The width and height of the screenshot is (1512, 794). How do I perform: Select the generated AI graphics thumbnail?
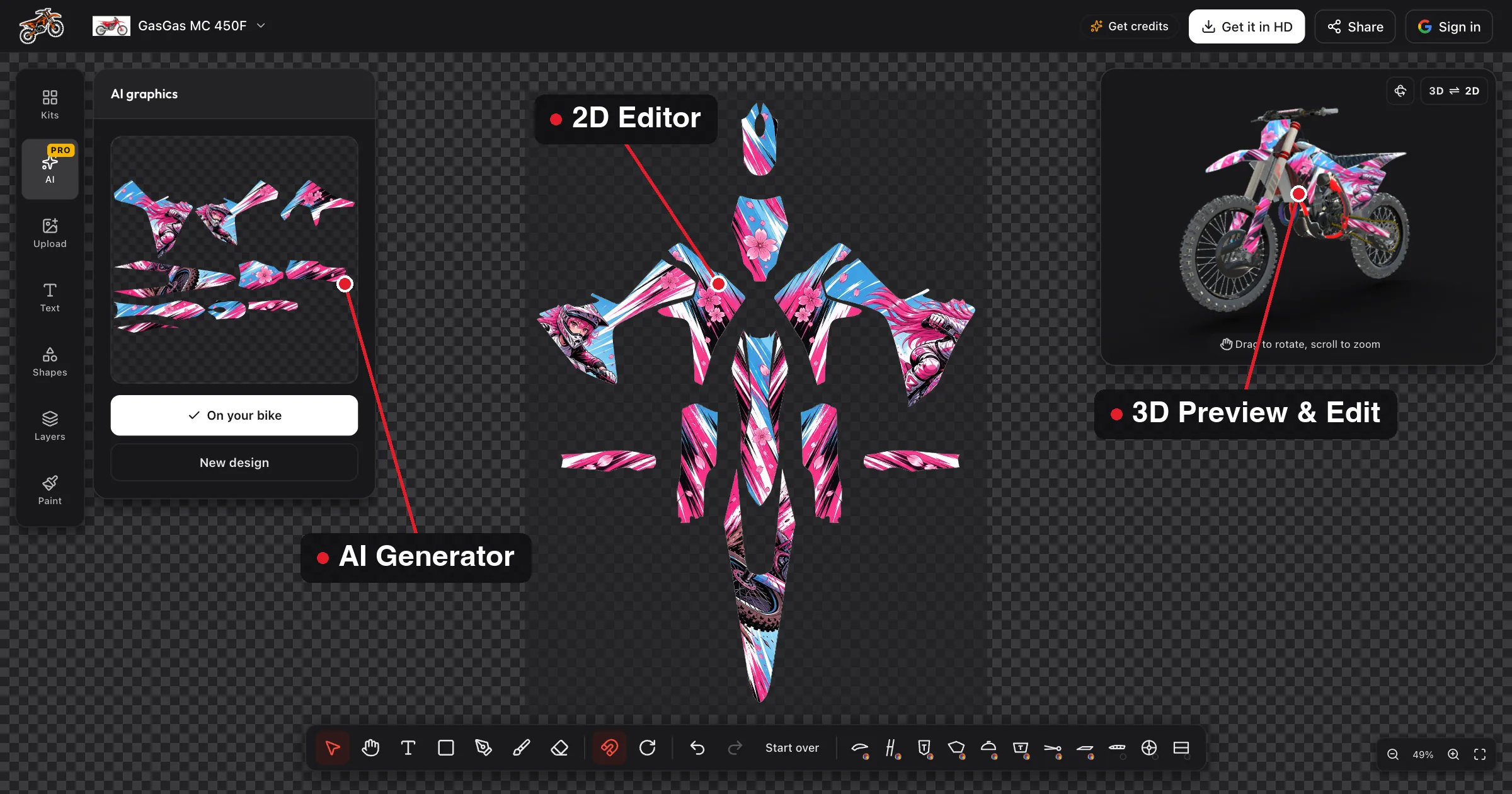click(234, 260)
